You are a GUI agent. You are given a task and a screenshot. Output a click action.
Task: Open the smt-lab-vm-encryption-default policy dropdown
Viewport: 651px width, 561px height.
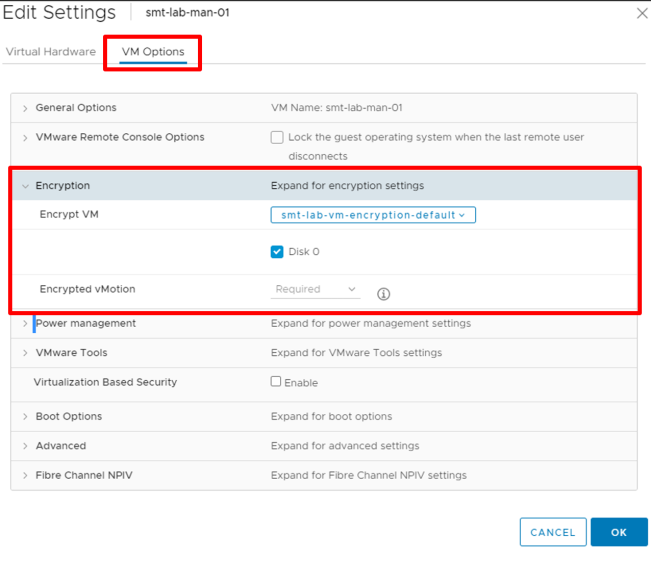coord(373,215)
